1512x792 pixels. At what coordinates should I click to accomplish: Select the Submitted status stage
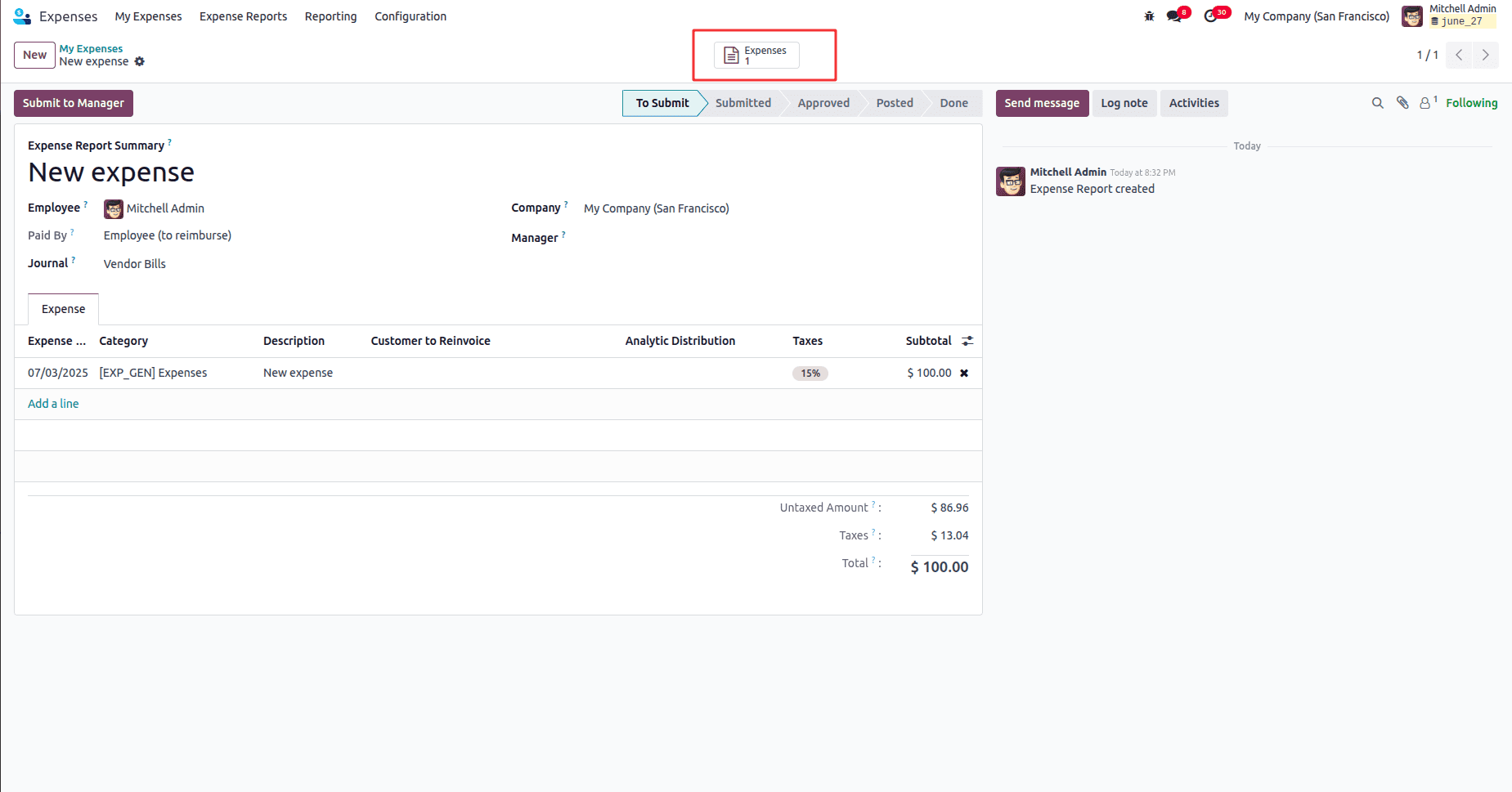[x=743, y=103]
